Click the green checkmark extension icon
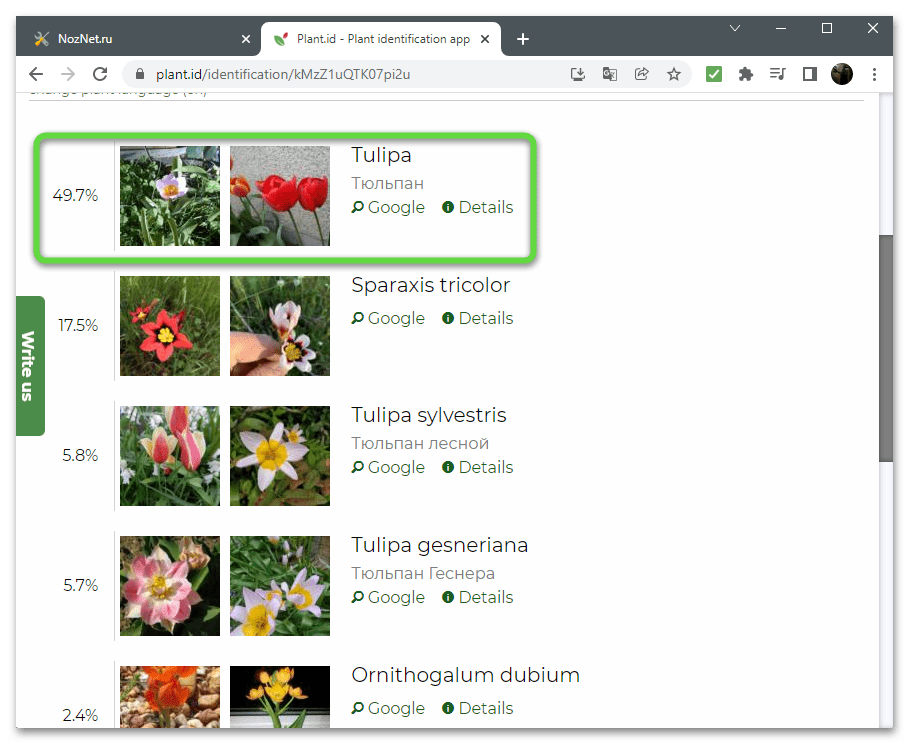Image resolution: width=909 pixels, height=744 pixels. click(714, 74)
